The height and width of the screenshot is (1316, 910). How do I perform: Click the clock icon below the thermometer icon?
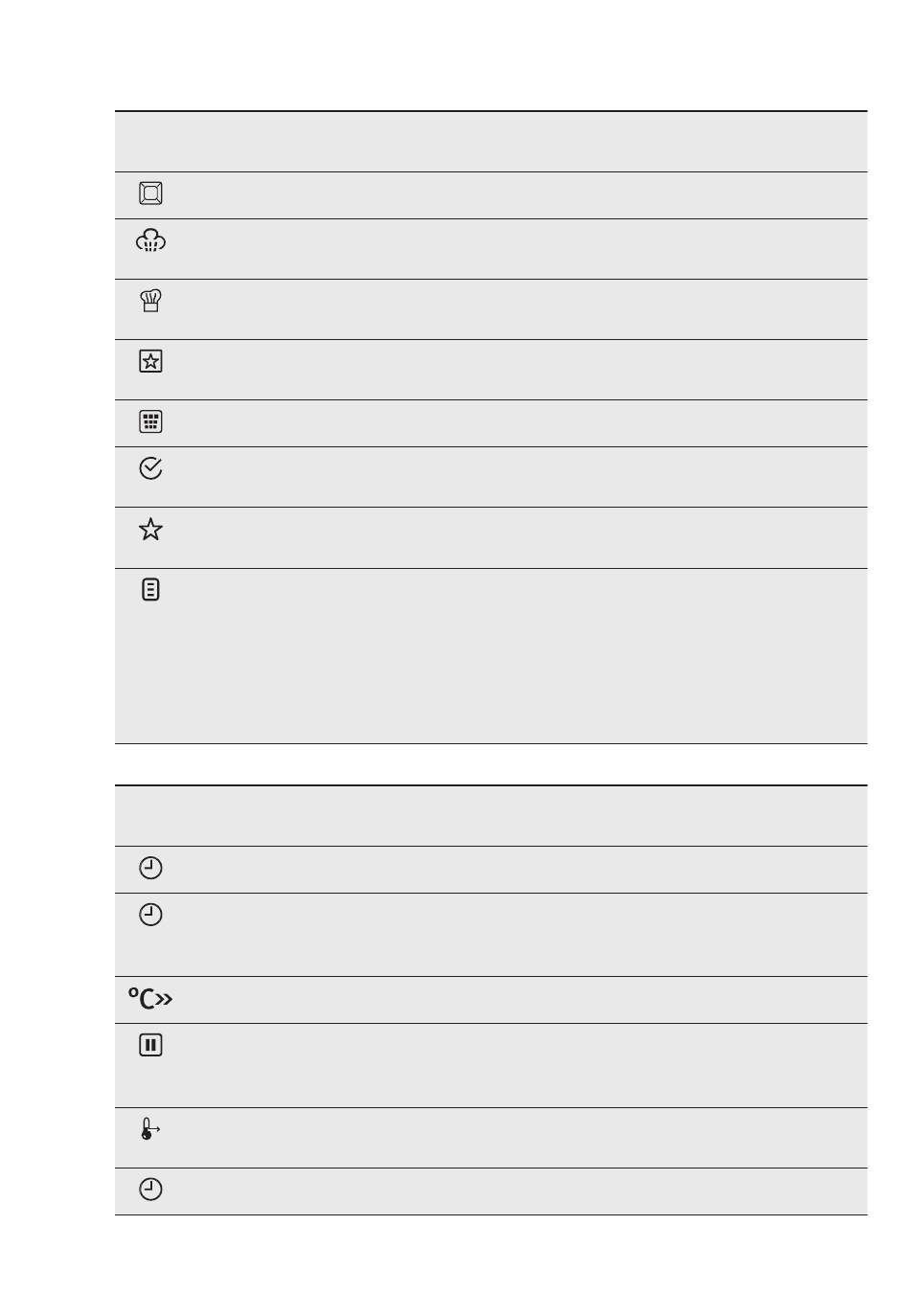150,1190
